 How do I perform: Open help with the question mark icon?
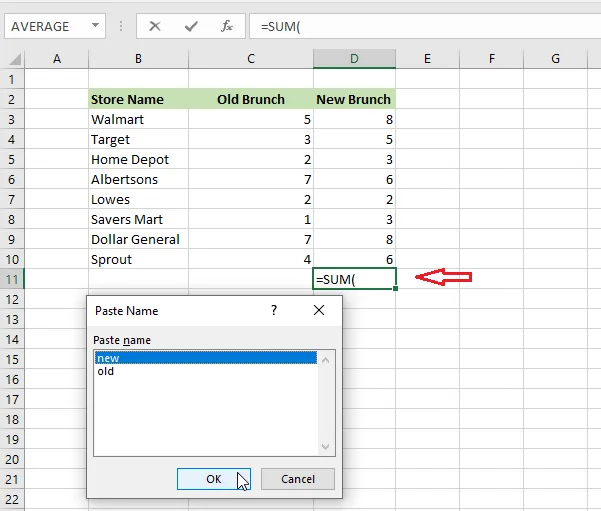click(274, 310)
